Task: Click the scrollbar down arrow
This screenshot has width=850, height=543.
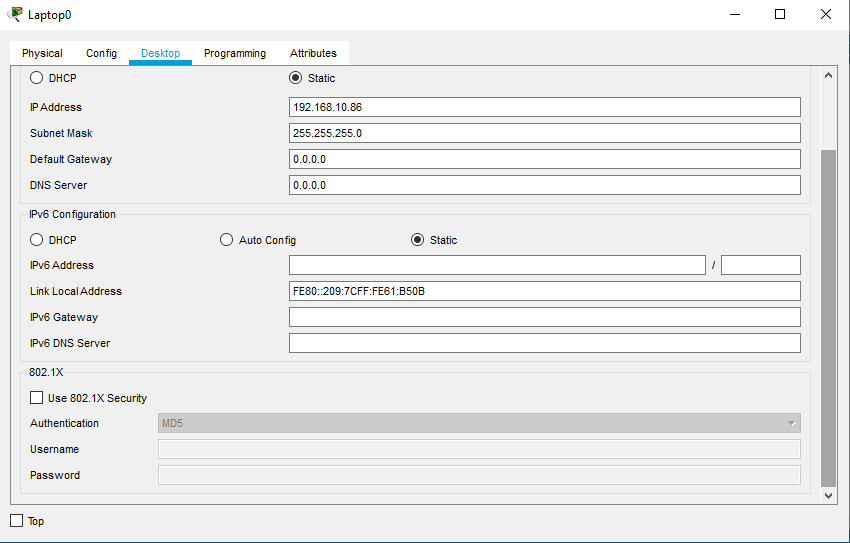Action: point(828,495)
